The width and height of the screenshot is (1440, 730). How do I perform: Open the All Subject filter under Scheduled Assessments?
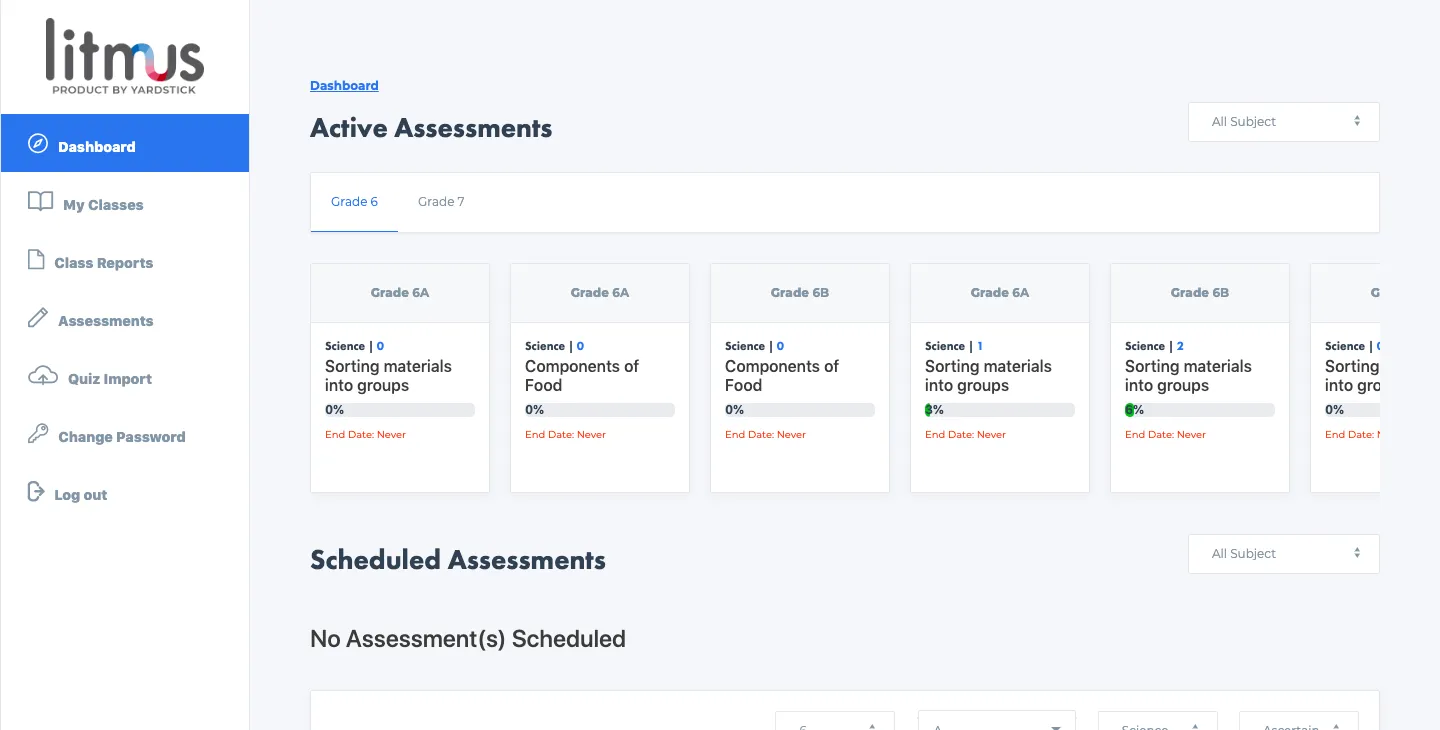click(1283, 553)
